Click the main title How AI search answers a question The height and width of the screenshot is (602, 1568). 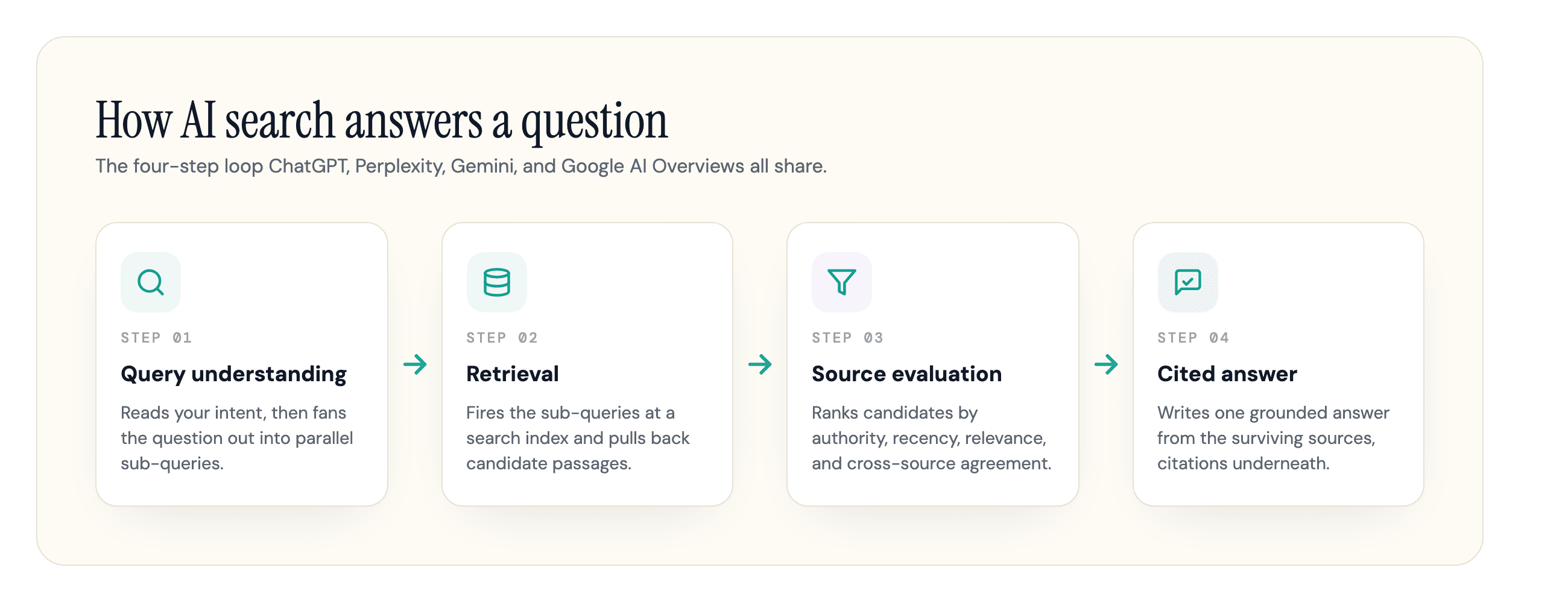coord(382,121)
